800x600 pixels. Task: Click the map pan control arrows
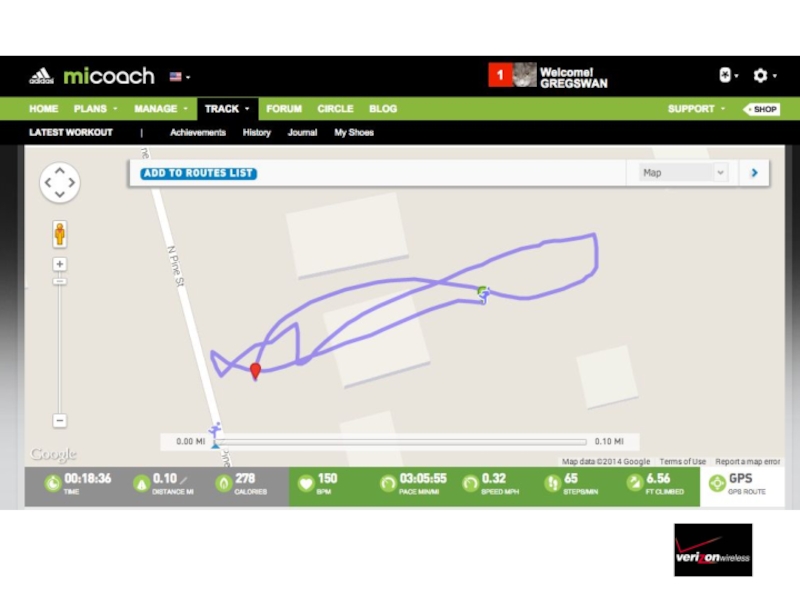60,182
